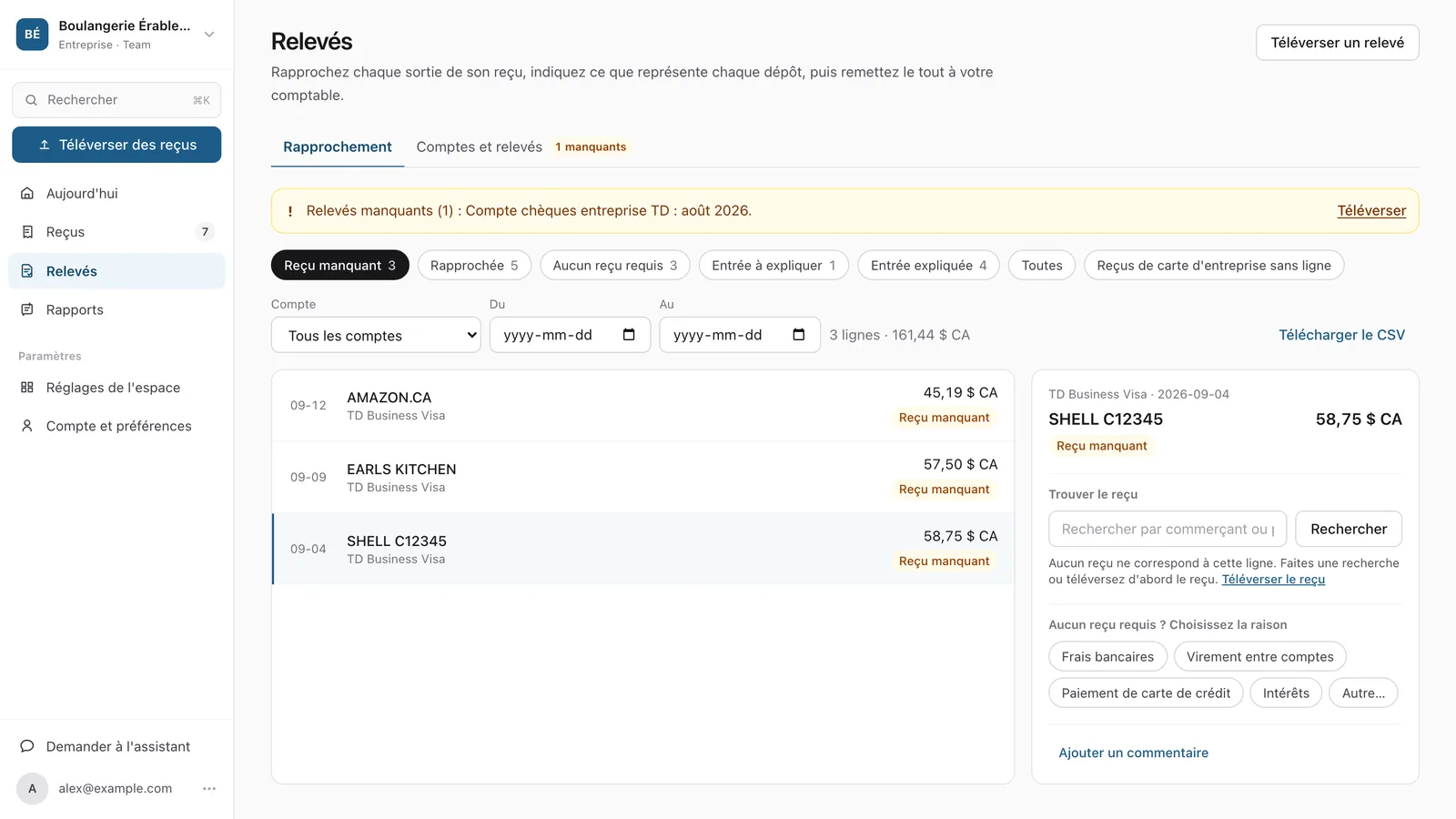The image size is (1456, 819).
Task: Open Reçus via receipt icon
Action: click(x=27, y=232)
